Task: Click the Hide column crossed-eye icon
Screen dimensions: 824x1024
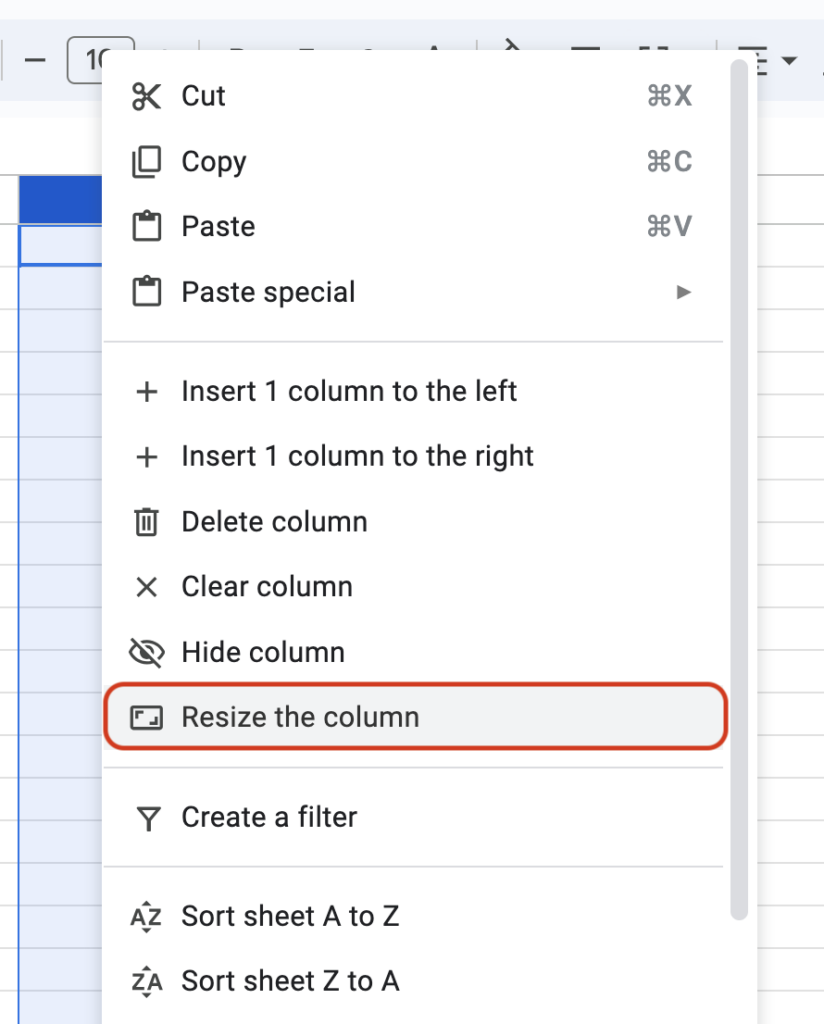Action: [146, 651]
